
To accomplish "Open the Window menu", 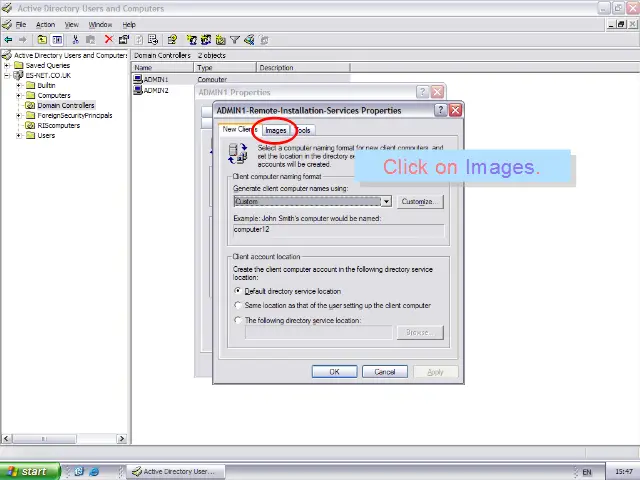I will click(100, 24).
